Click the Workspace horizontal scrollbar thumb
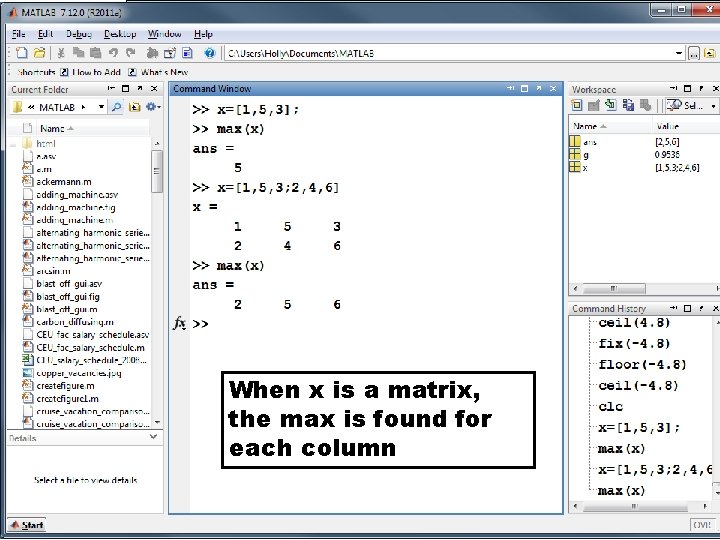The height and width of the screenshot is (540, 720). pos(613,289)
